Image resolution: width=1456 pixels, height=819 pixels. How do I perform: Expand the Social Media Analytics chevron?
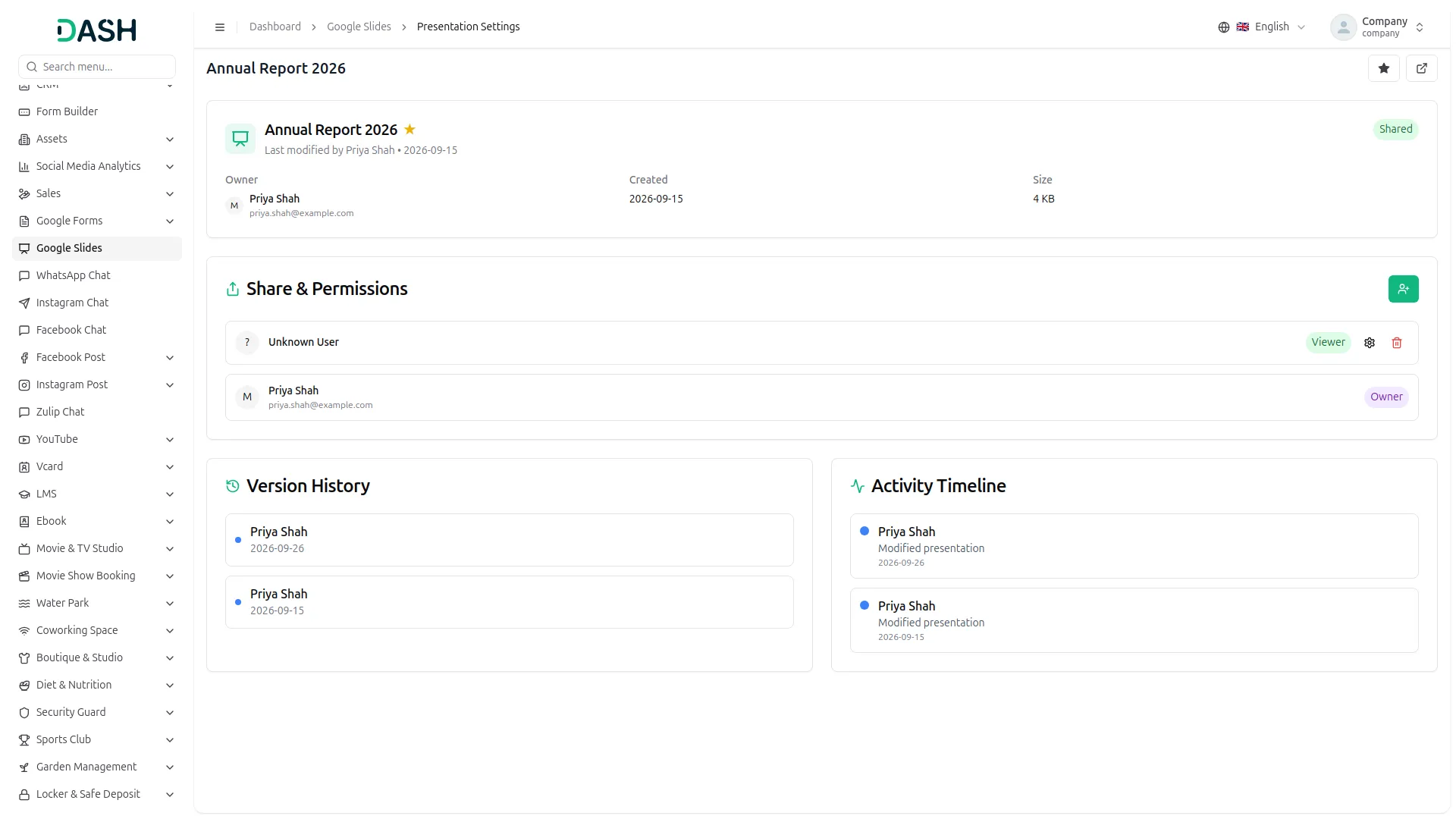(x=170, y=167)
